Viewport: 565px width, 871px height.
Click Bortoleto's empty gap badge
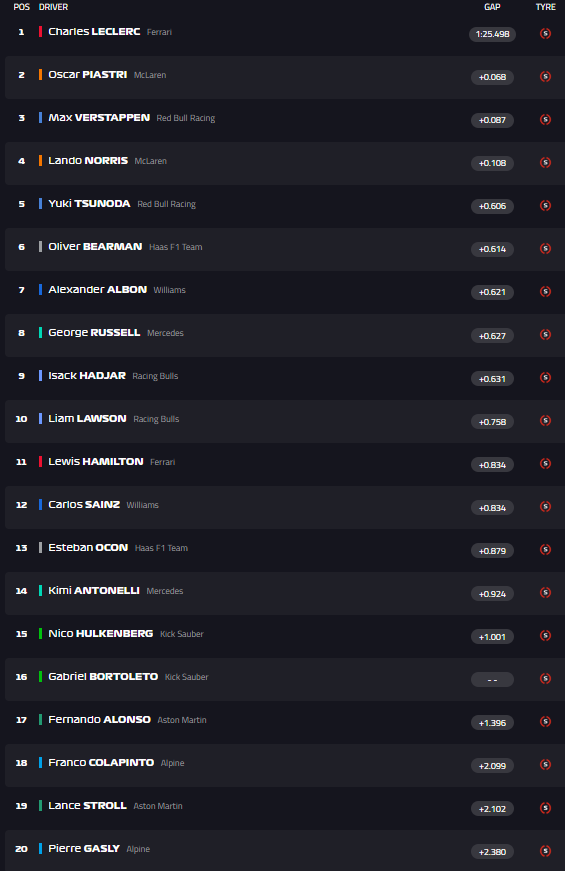point(492,680)
